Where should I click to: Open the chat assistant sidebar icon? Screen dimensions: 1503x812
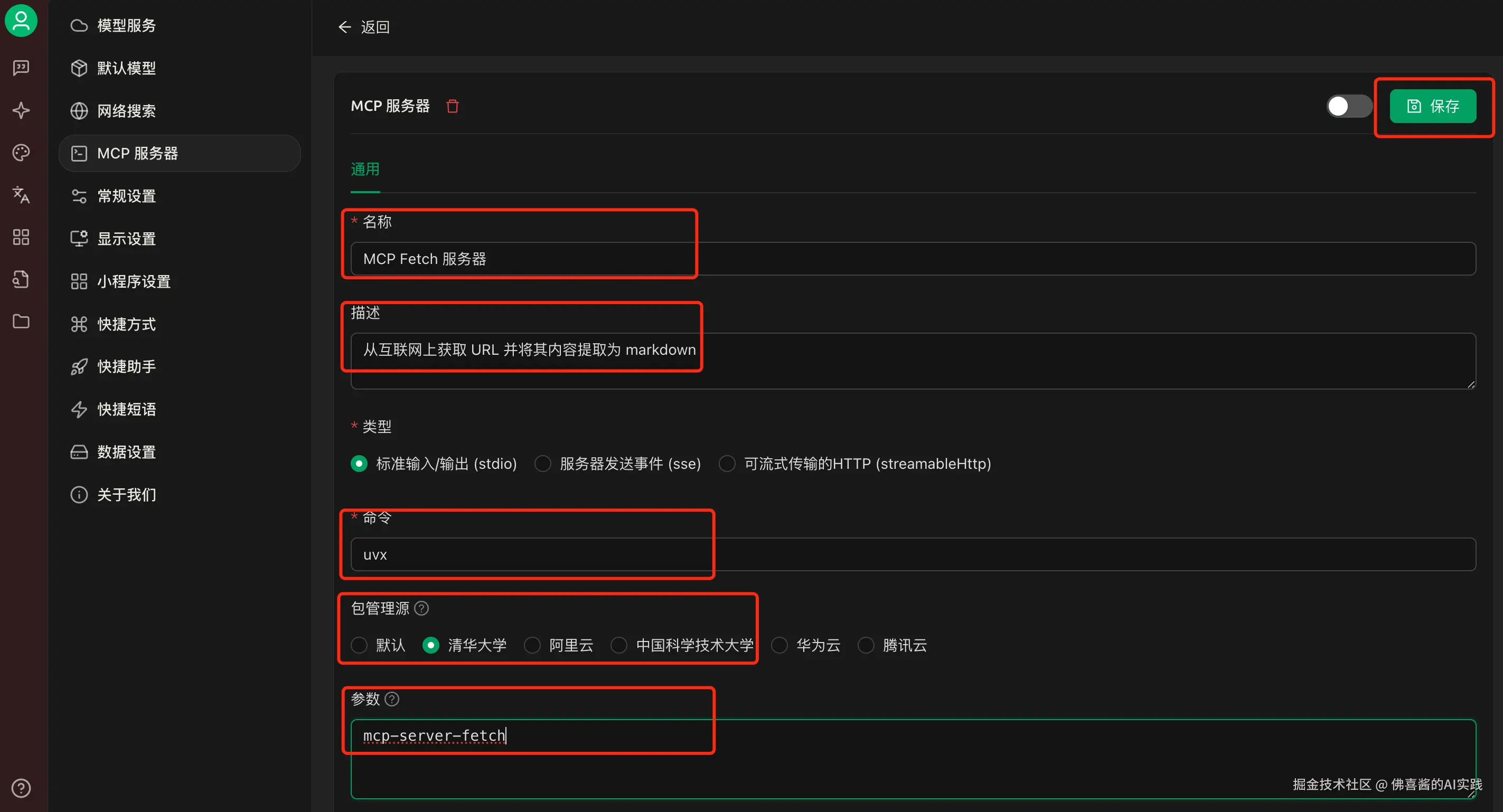coord(21,68)
